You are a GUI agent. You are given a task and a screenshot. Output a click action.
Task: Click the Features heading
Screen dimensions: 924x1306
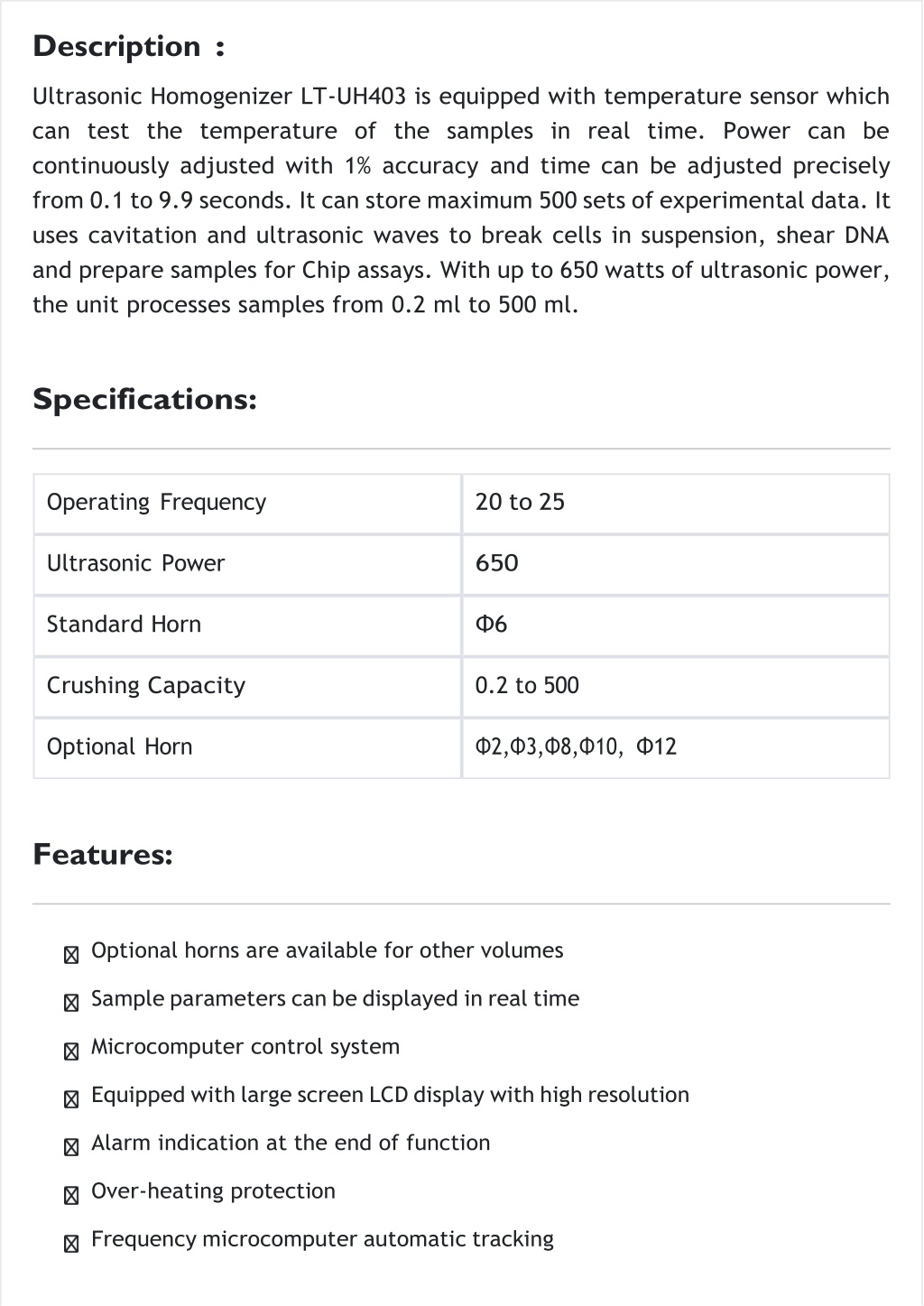click(x=103, y=854)
